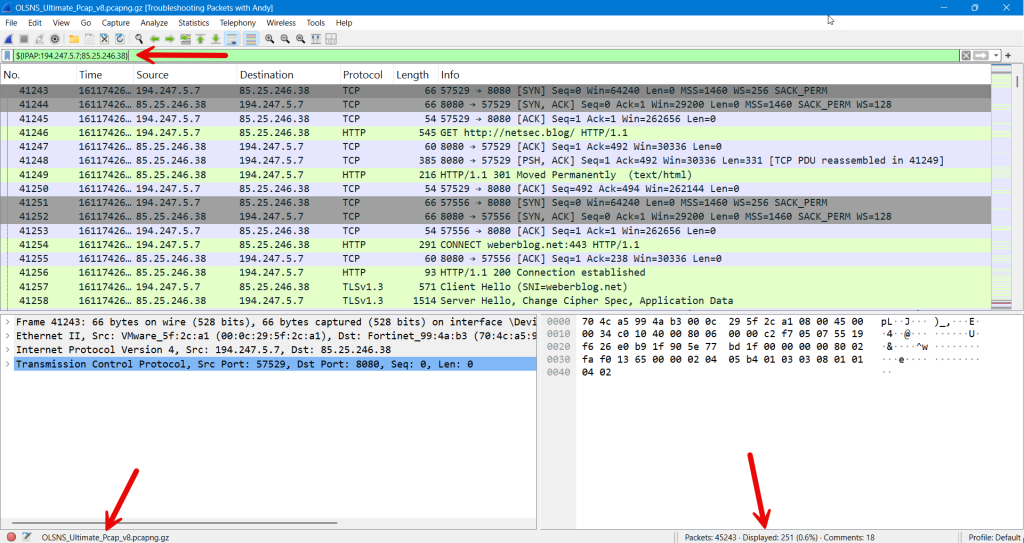Open the Analyze menu
This screenshot has height=543, width=1024.
154,22
